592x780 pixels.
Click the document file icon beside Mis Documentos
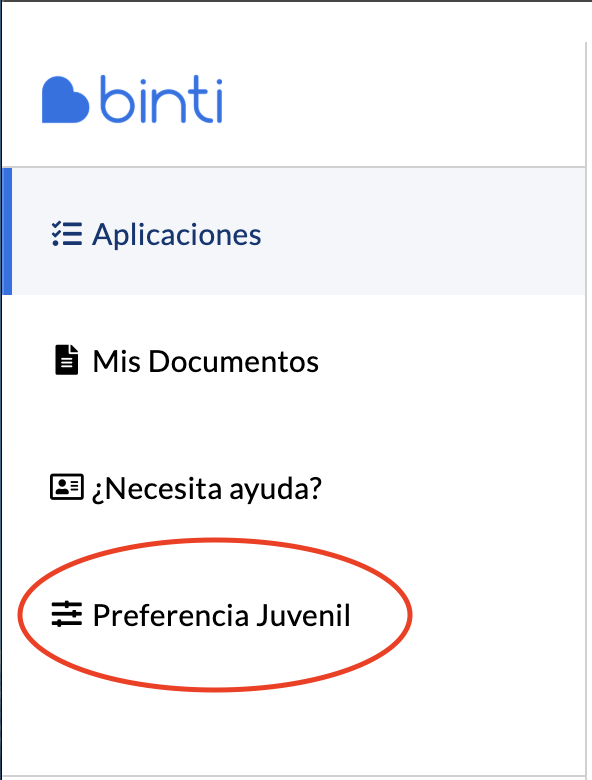pyautogui.click(x=67, y=360)
